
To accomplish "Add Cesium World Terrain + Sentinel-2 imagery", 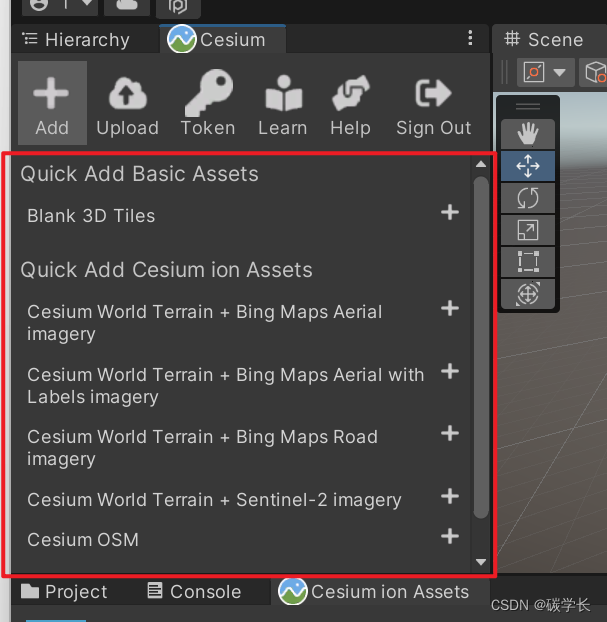I will pos(450,496).
